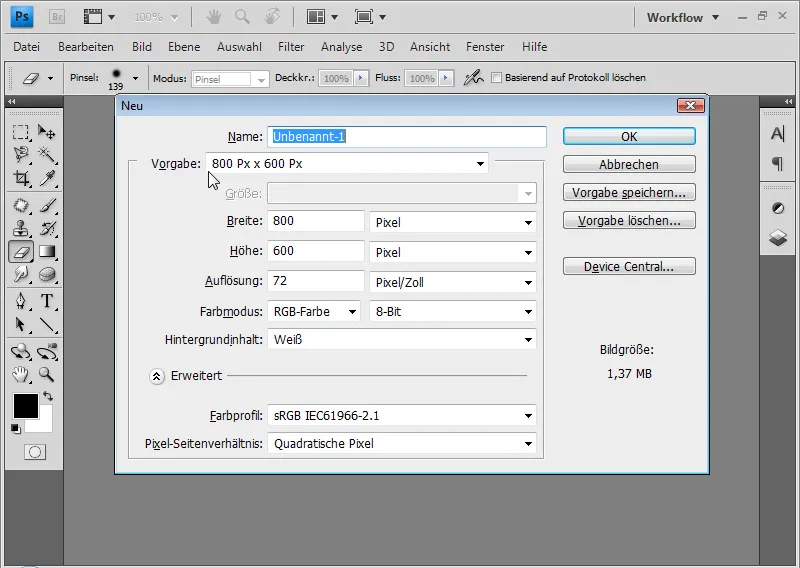Open the 8-Bit depth dropdown
Screen dimensions: 800x568
click(x=453, y=311)
